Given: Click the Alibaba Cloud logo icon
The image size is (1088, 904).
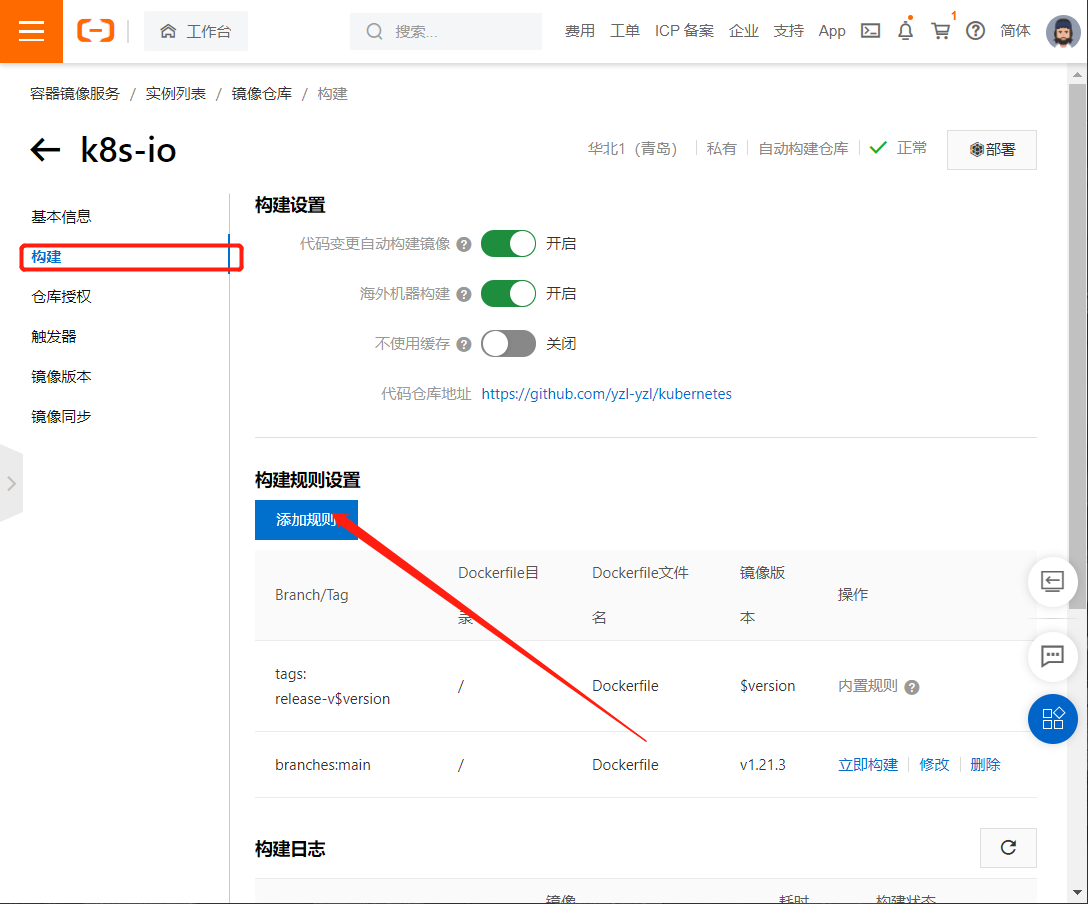Looking at the screenshot, I should click(95, 31).
